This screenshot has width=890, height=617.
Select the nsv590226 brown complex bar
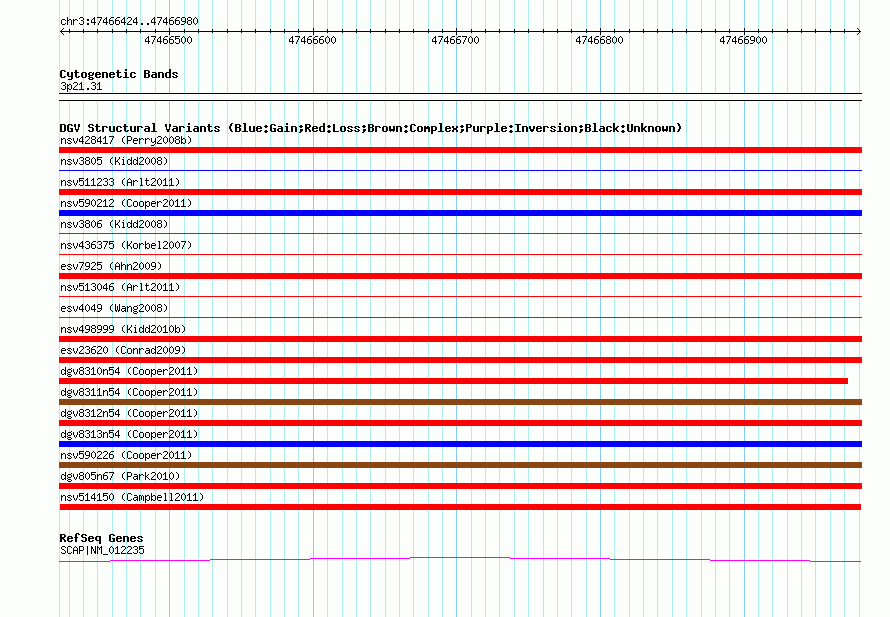[x=460, y=465]
